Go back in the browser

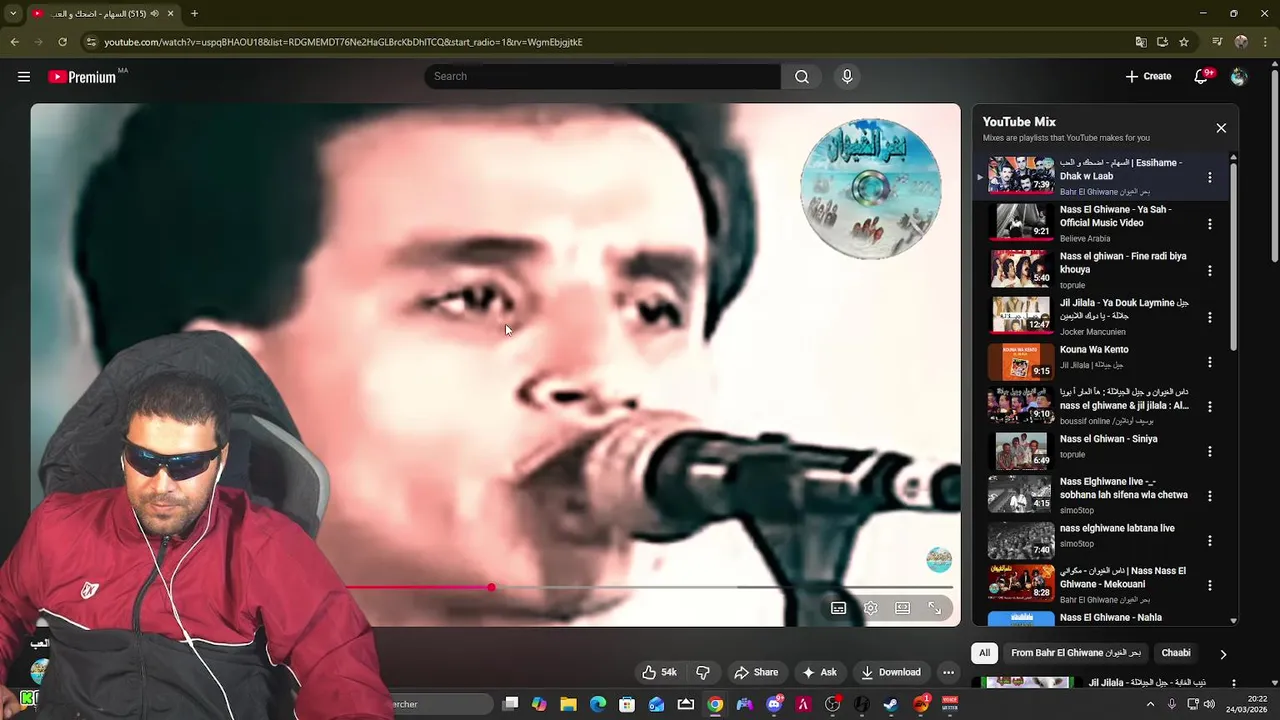(14, 42)
